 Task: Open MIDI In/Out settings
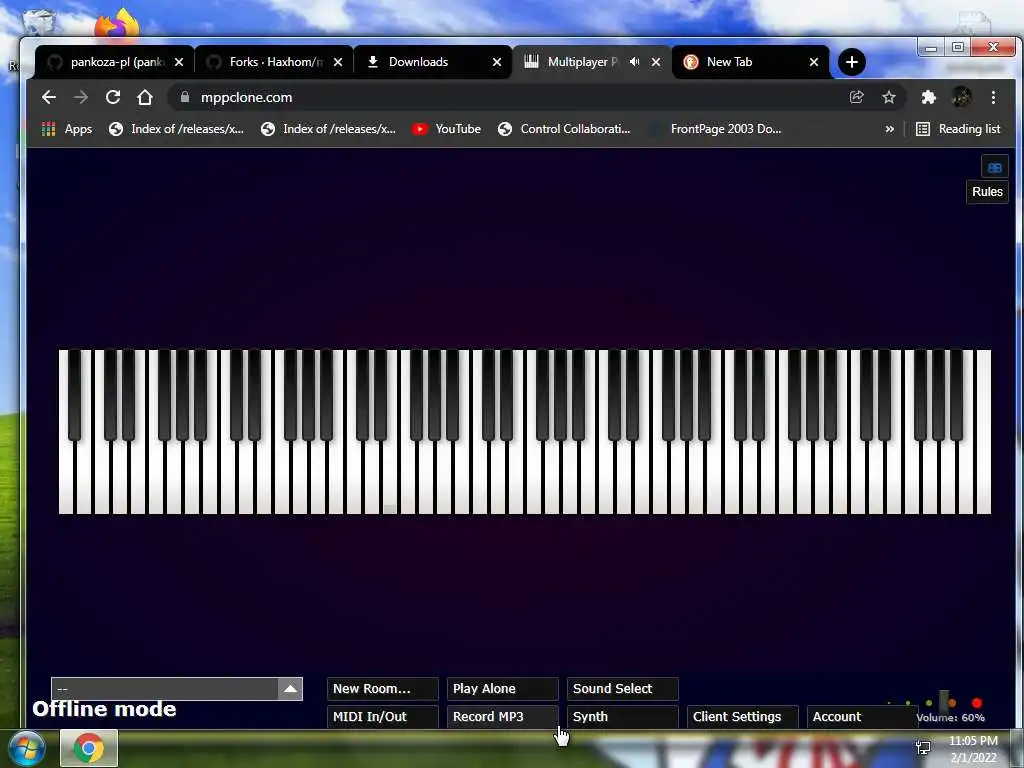(382, 716)
